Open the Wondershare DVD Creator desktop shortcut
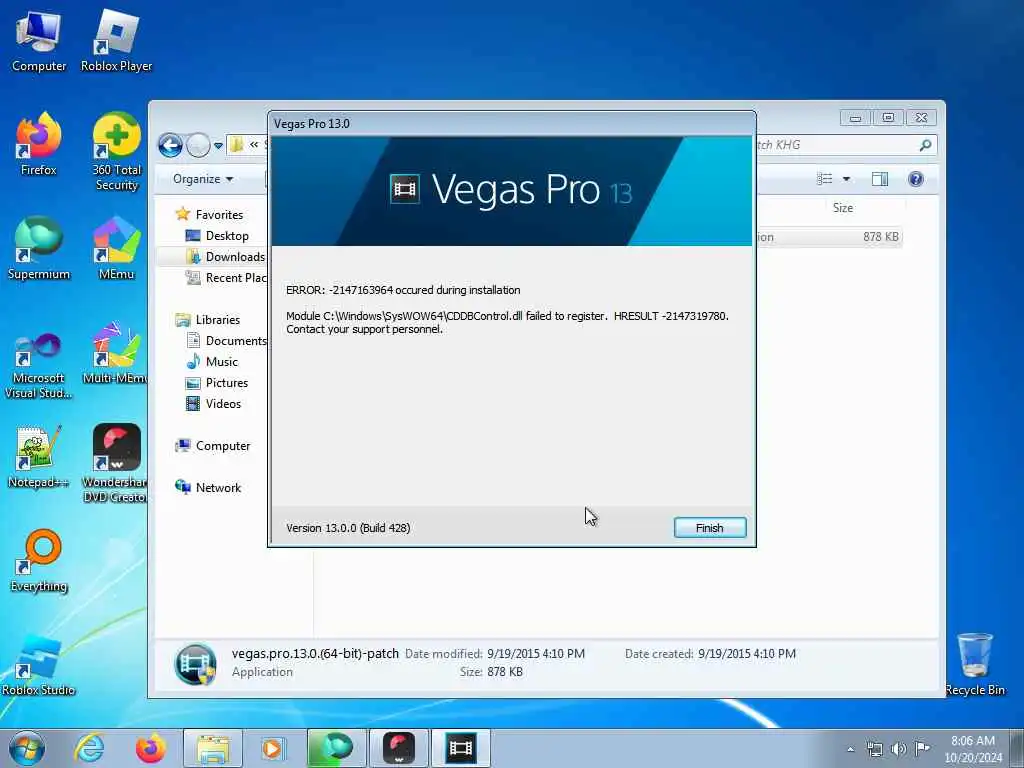This screenshot has height=768, width=1024. coord(116,464)
